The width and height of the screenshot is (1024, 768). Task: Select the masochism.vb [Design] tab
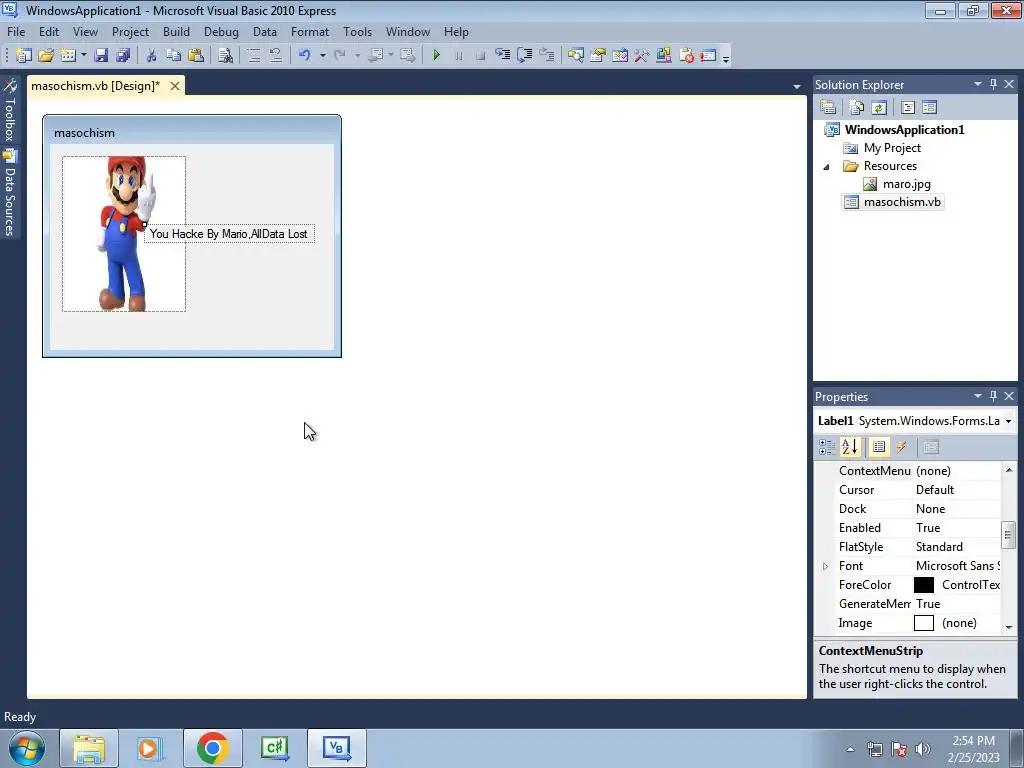point(95,86)
